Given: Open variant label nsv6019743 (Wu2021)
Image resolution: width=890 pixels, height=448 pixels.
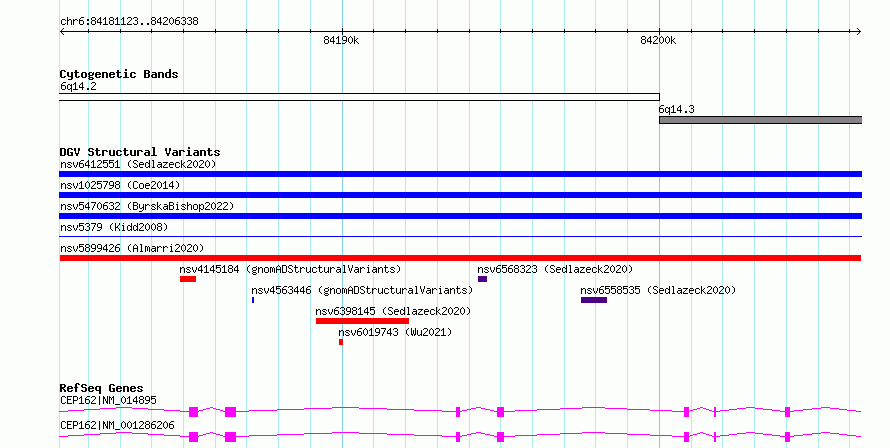Looking at the screenshot, I should [x=395, y=332].
